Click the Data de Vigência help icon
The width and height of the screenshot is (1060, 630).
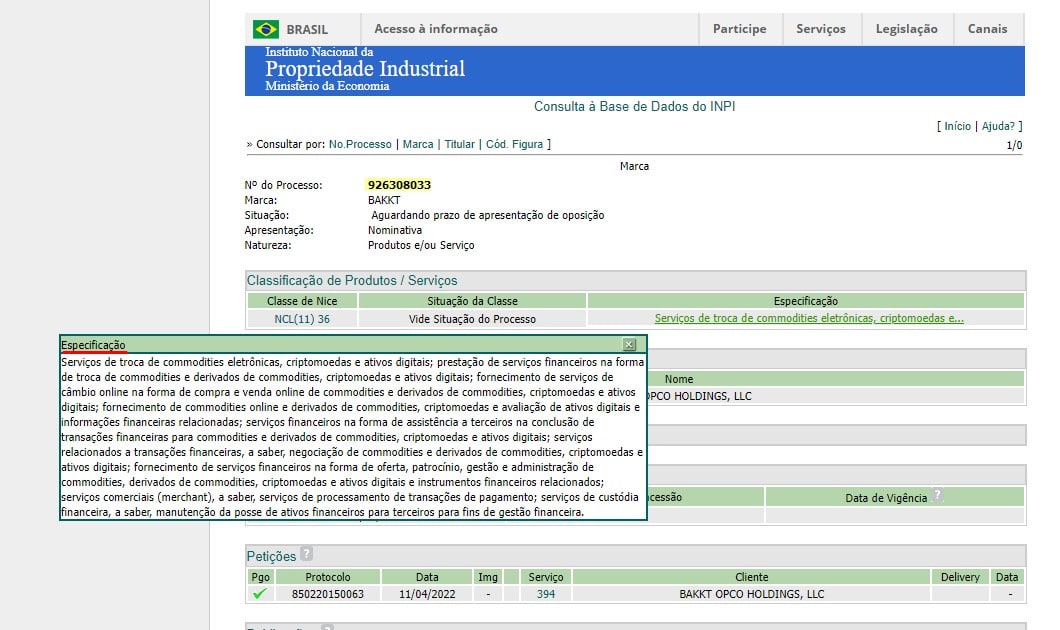point(937,495)
